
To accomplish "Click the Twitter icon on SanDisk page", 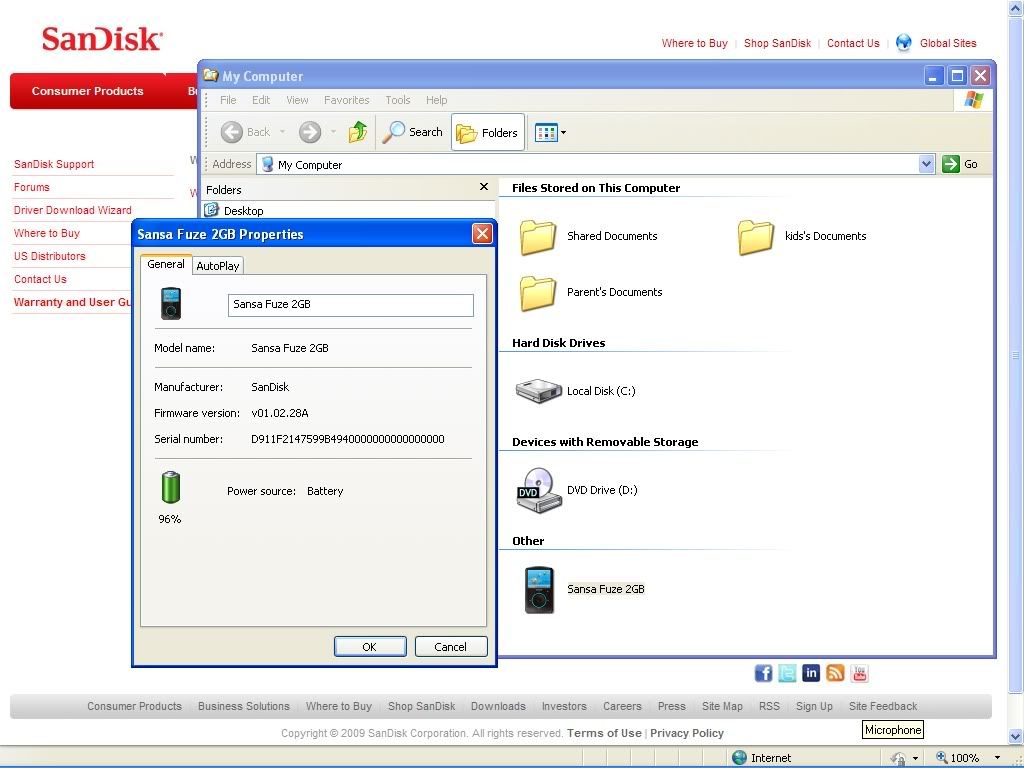I will tap(788, 673).
